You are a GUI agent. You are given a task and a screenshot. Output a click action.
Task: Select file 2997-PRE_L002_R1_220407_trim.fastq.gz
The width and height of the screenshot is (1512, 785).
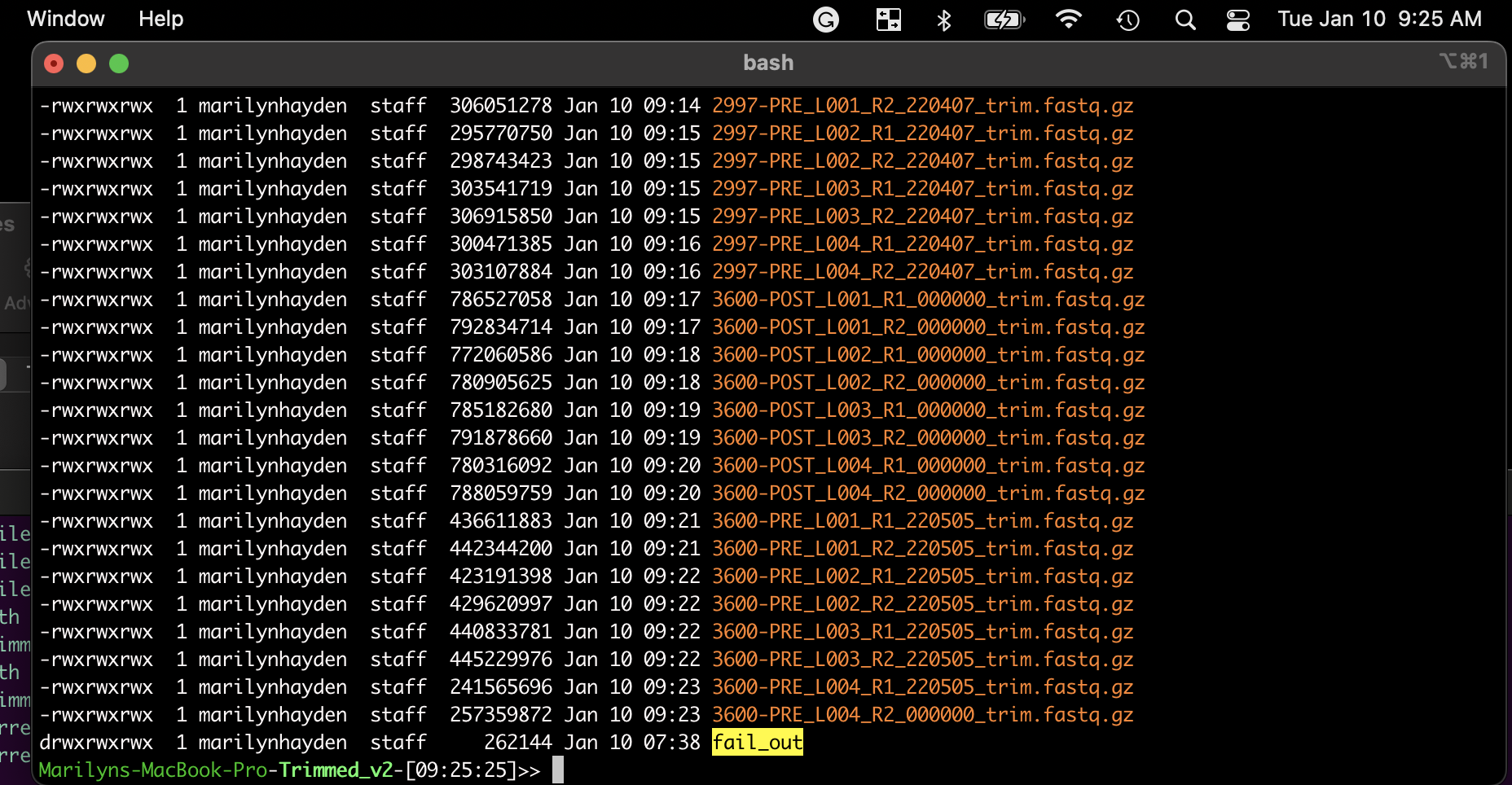(922, 133)
